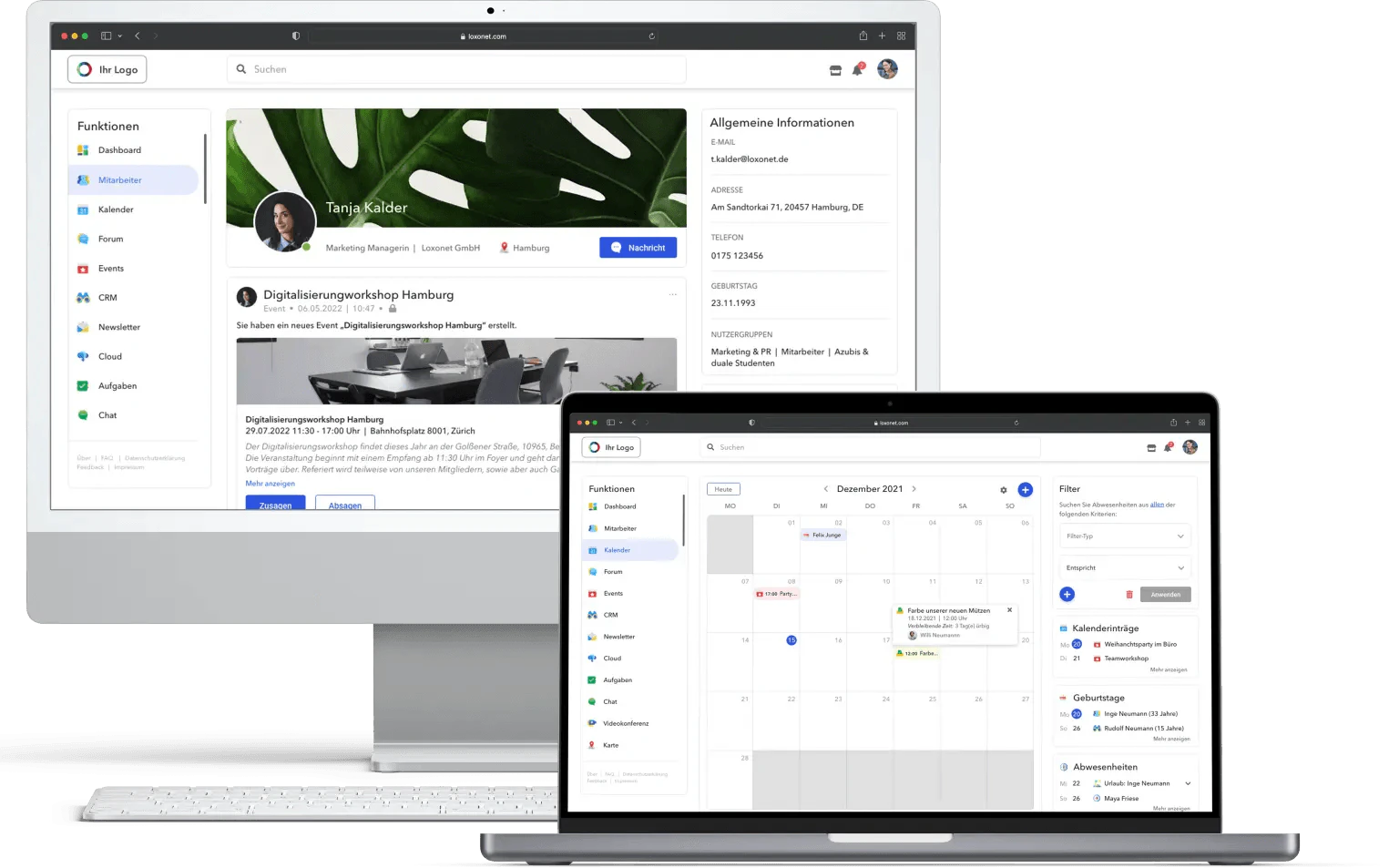Select the Dashboard icon in the sidebar
The height and width of the screenshot is (868, 1399).
[x=85, y=150]
